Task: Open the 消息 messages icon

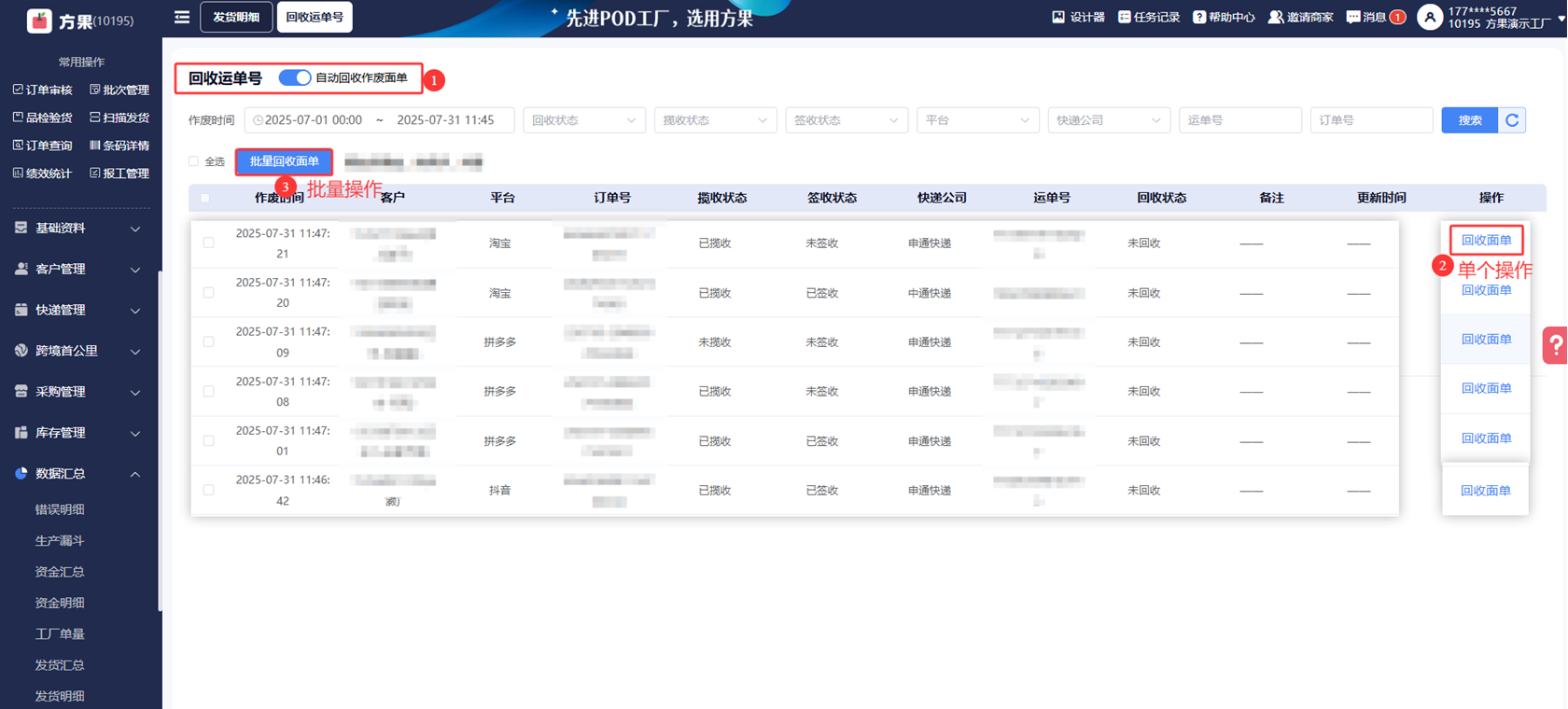Action: (x=1352, y=17)
